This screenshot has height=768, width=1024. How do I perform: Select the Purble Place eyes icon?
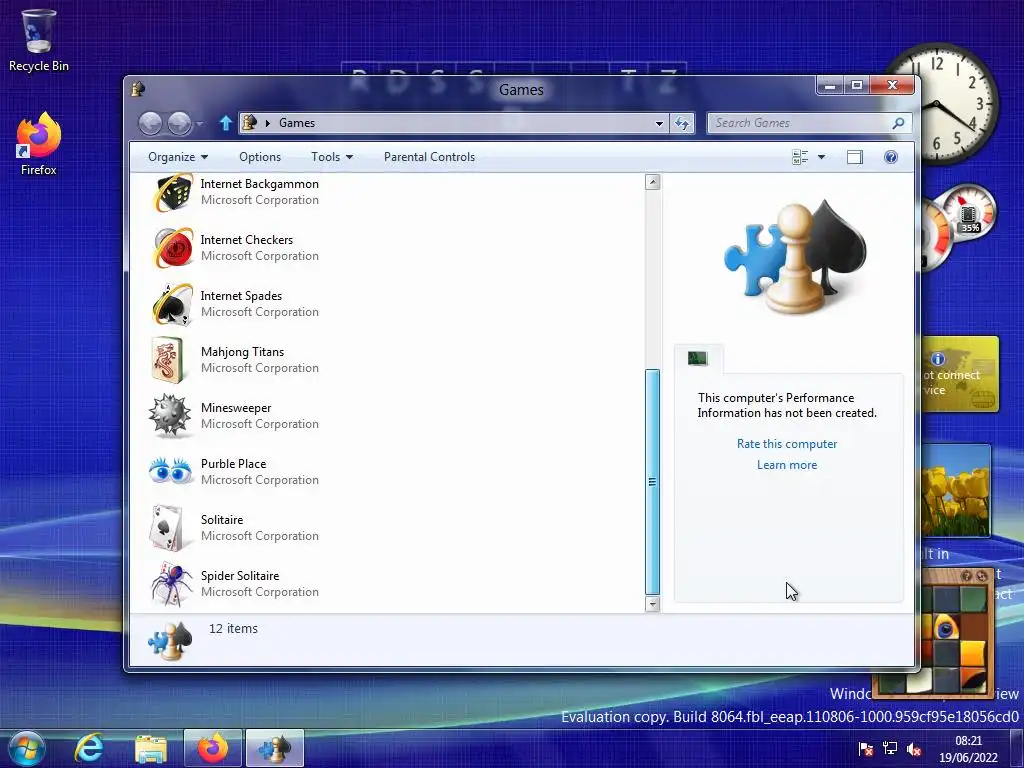pyautogui.click(x=170, y=471)
